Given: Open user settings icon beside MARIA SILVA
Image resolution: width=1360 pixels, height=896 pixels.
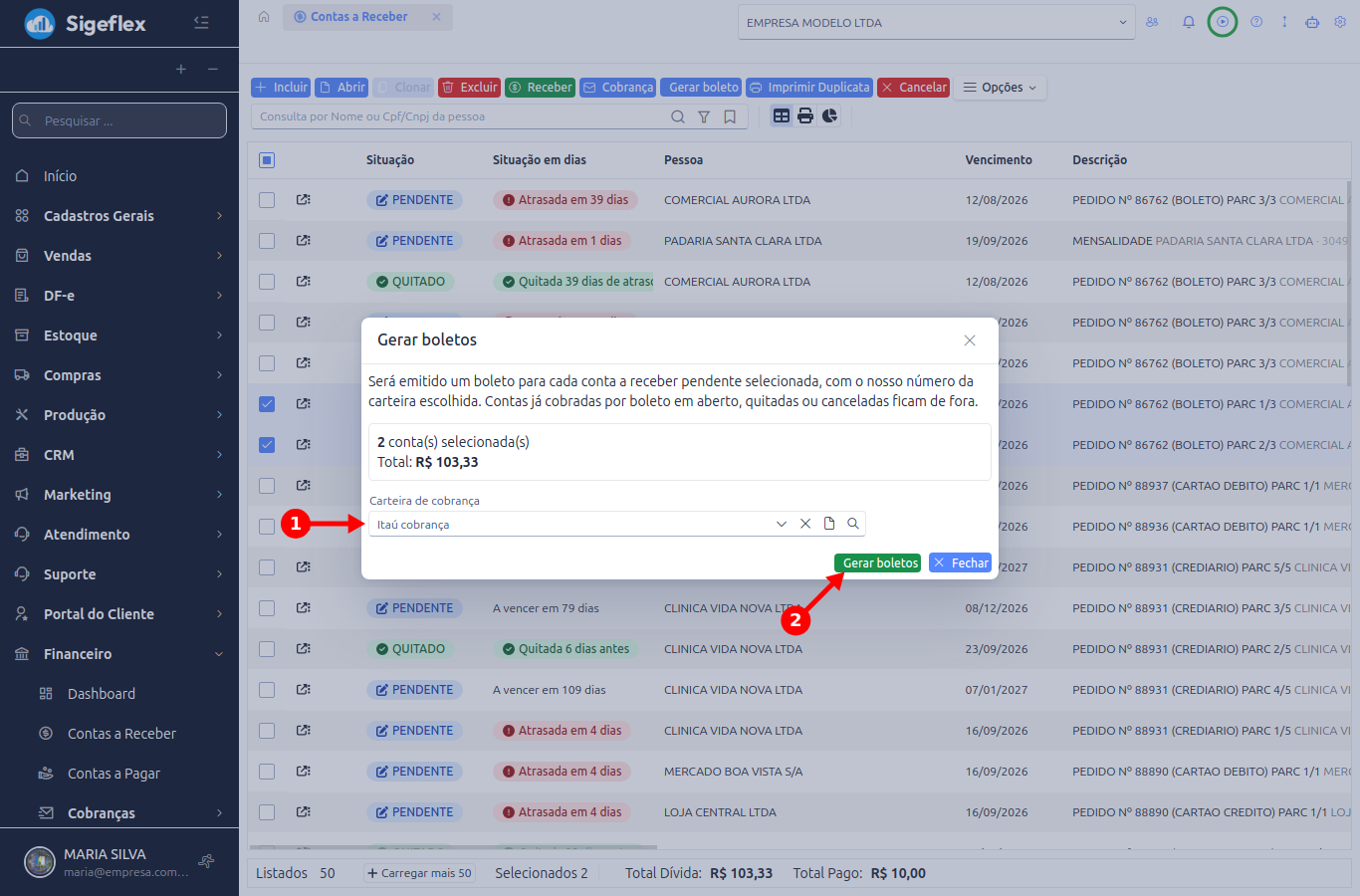Looking at the screenshot, I should [x=206, y=861].
